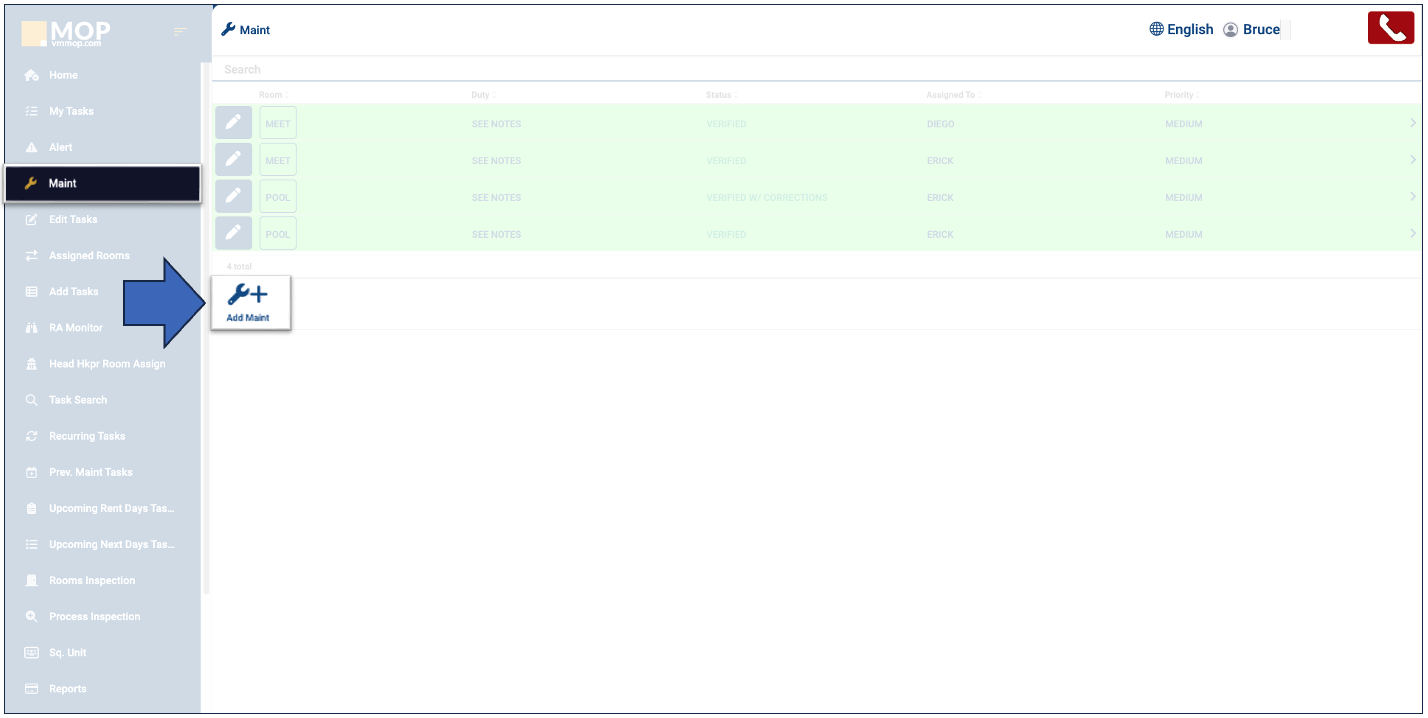Click the Add Maint wrench icon
Image resolution: width=1428 pixels, height=718 pixels.
[x=248, y=295]
